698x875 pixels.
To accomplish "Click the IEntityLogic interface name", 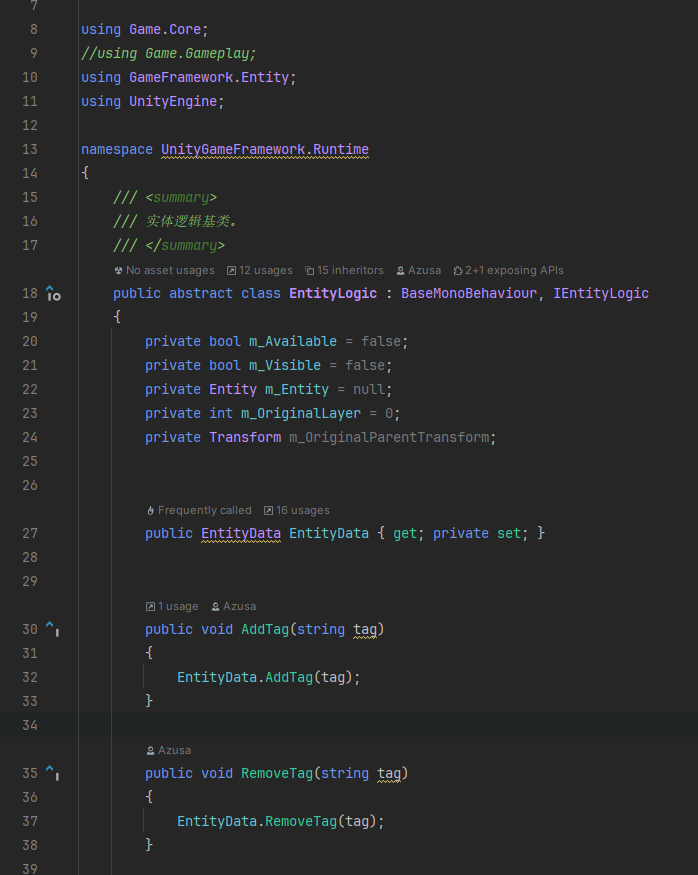I will [601, 294].
